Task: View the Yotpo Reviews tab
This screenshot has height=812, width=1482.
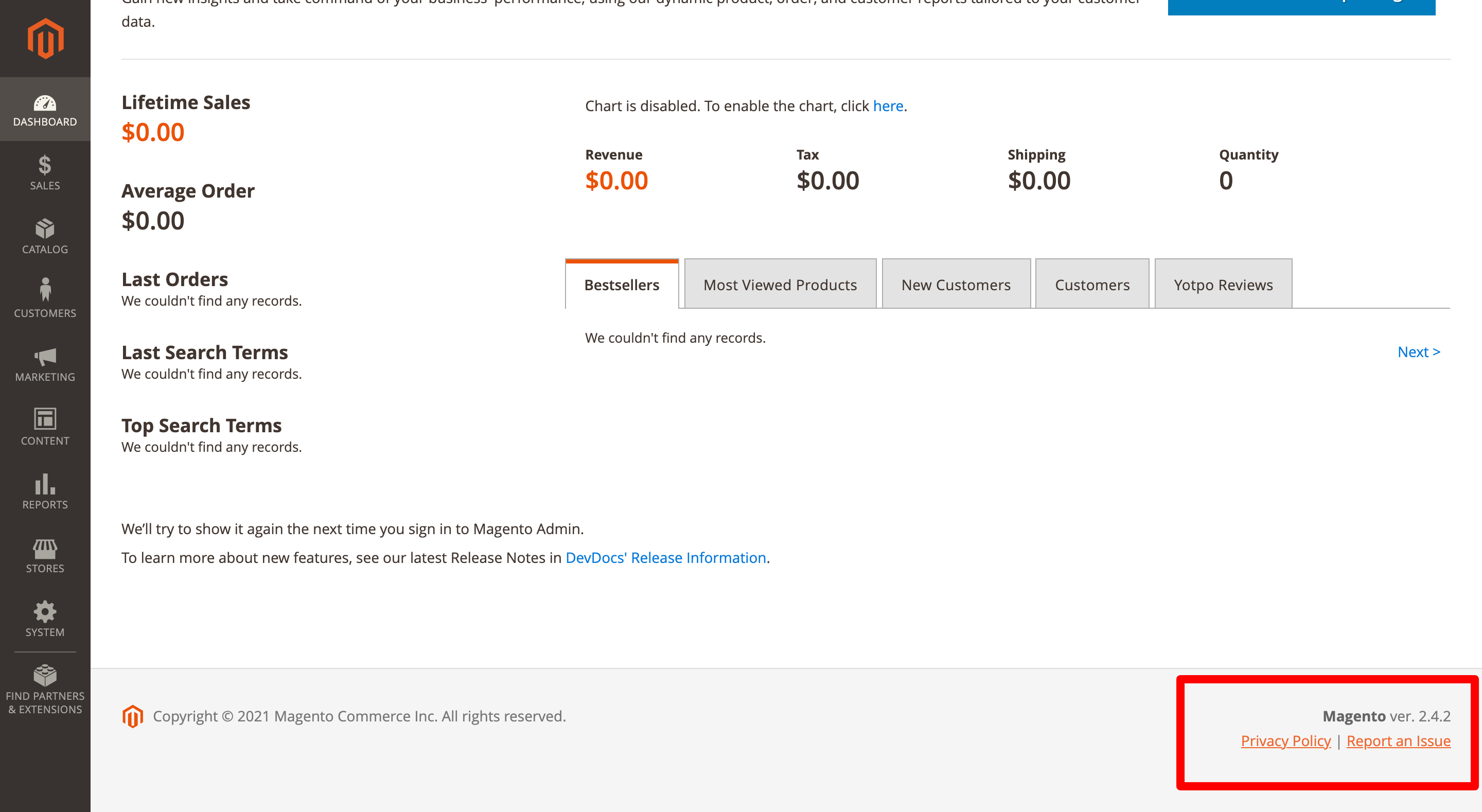Action: (1223, 284)
